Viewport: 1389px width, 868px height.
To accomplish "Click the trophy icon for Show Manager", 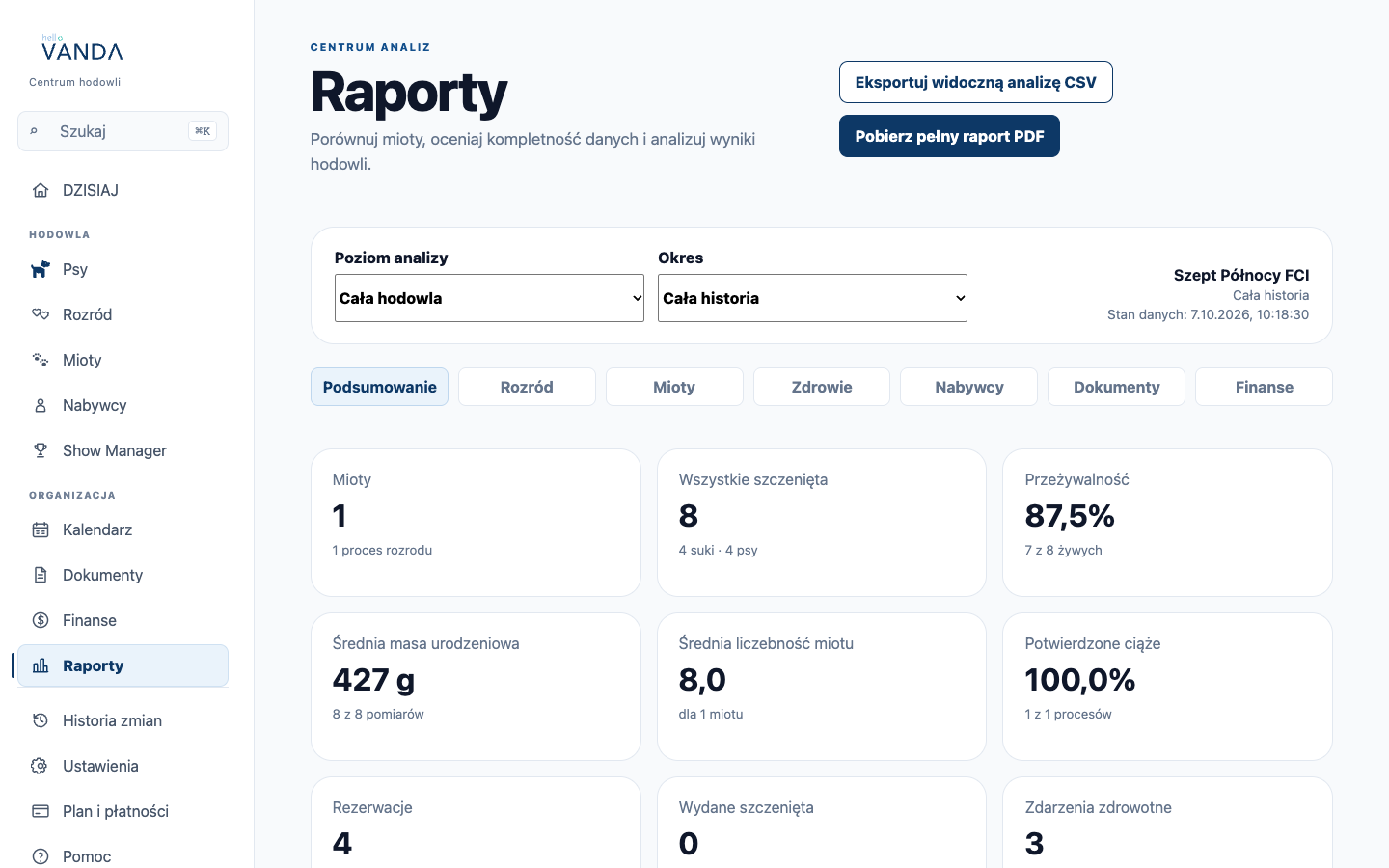I will click(x=41, y=450).
